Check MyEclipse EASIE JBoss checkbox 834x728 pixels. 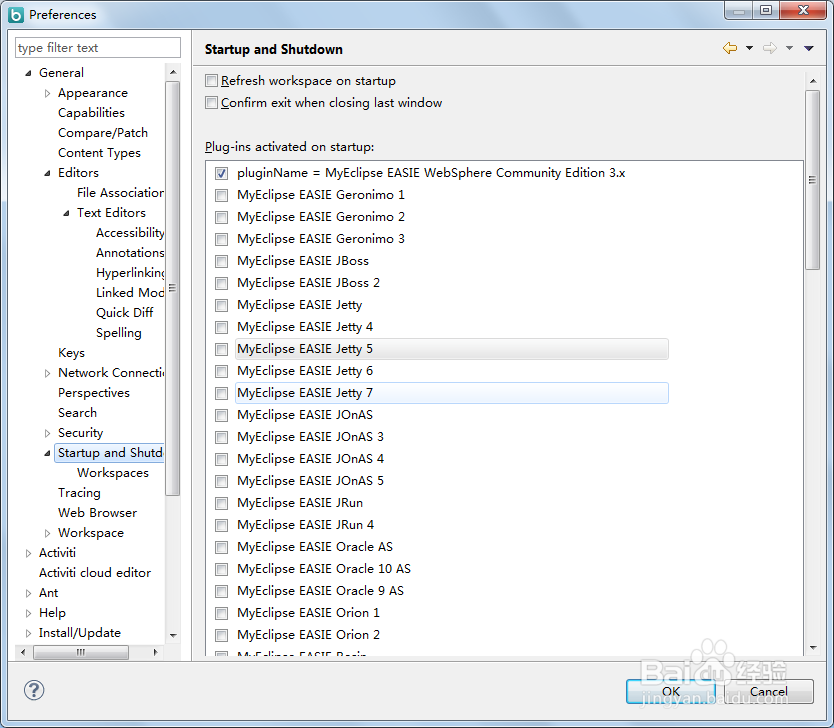(222, 261)
